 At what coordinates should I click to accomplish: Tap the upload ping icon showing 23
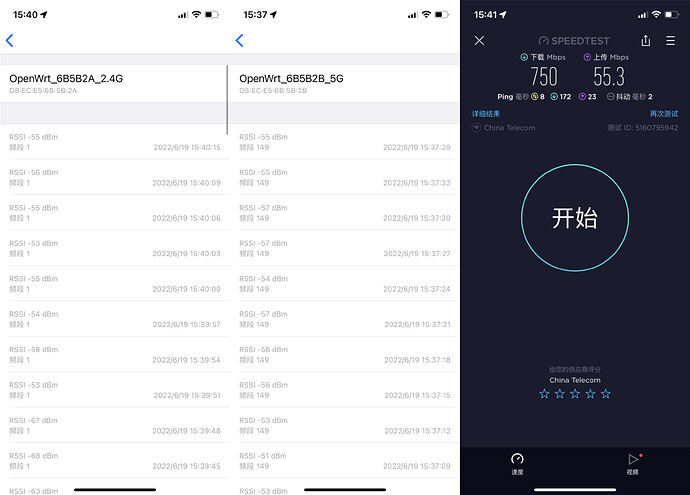[582, 96]
